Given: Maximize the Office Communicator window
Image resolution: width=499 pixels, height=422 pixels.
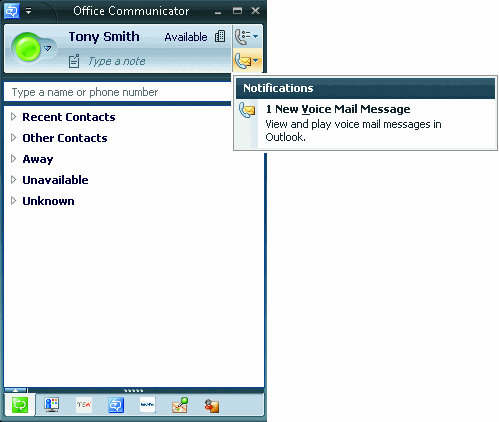Looking at the screenshot, I should tap(237, 11).
